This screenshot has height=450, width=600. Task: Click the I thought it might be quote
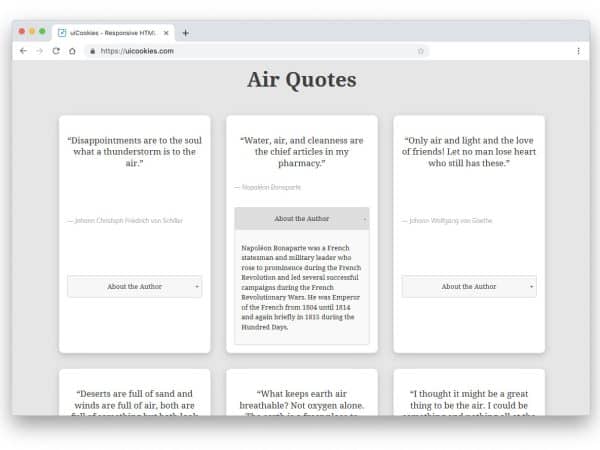coord(469,402)
